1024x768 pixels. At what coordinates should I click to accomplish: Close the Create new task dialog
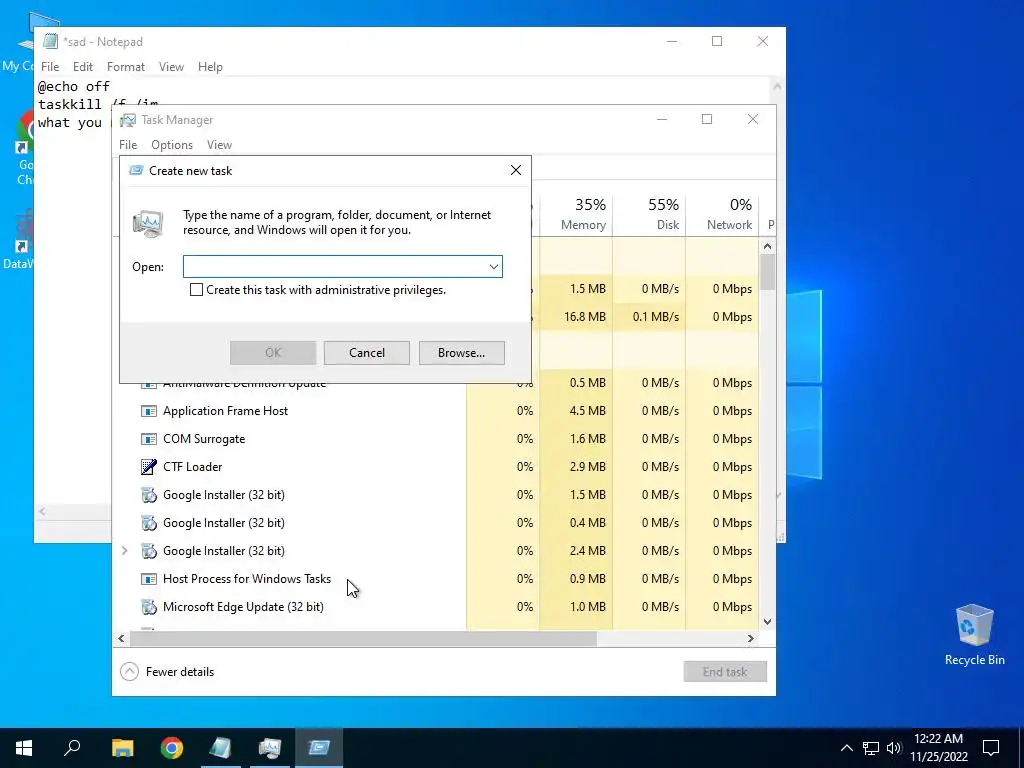[x=516, y=170]
